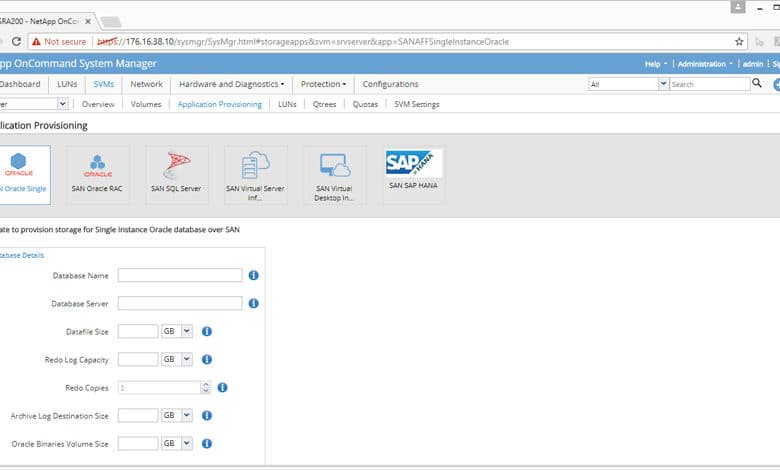The image size is (780, 470).
Task: Bookmark this page with star icon
Action: click(x=739, y=42)
